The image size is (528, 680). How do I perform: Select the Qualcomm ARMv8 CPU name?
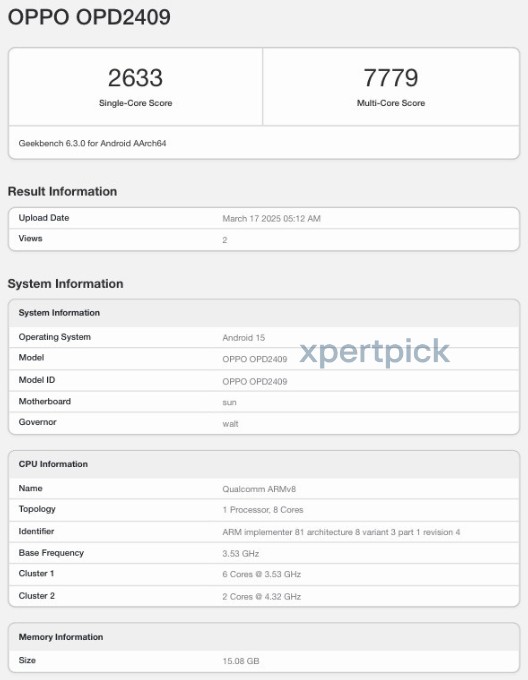coord(259,489)
